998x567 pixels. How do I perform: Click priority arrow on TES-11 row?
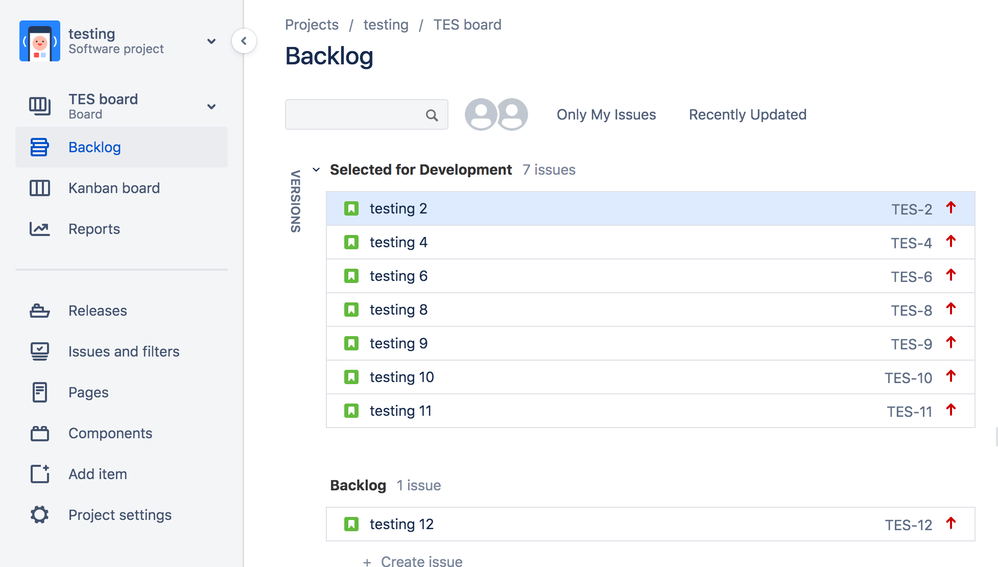(951, 410)
